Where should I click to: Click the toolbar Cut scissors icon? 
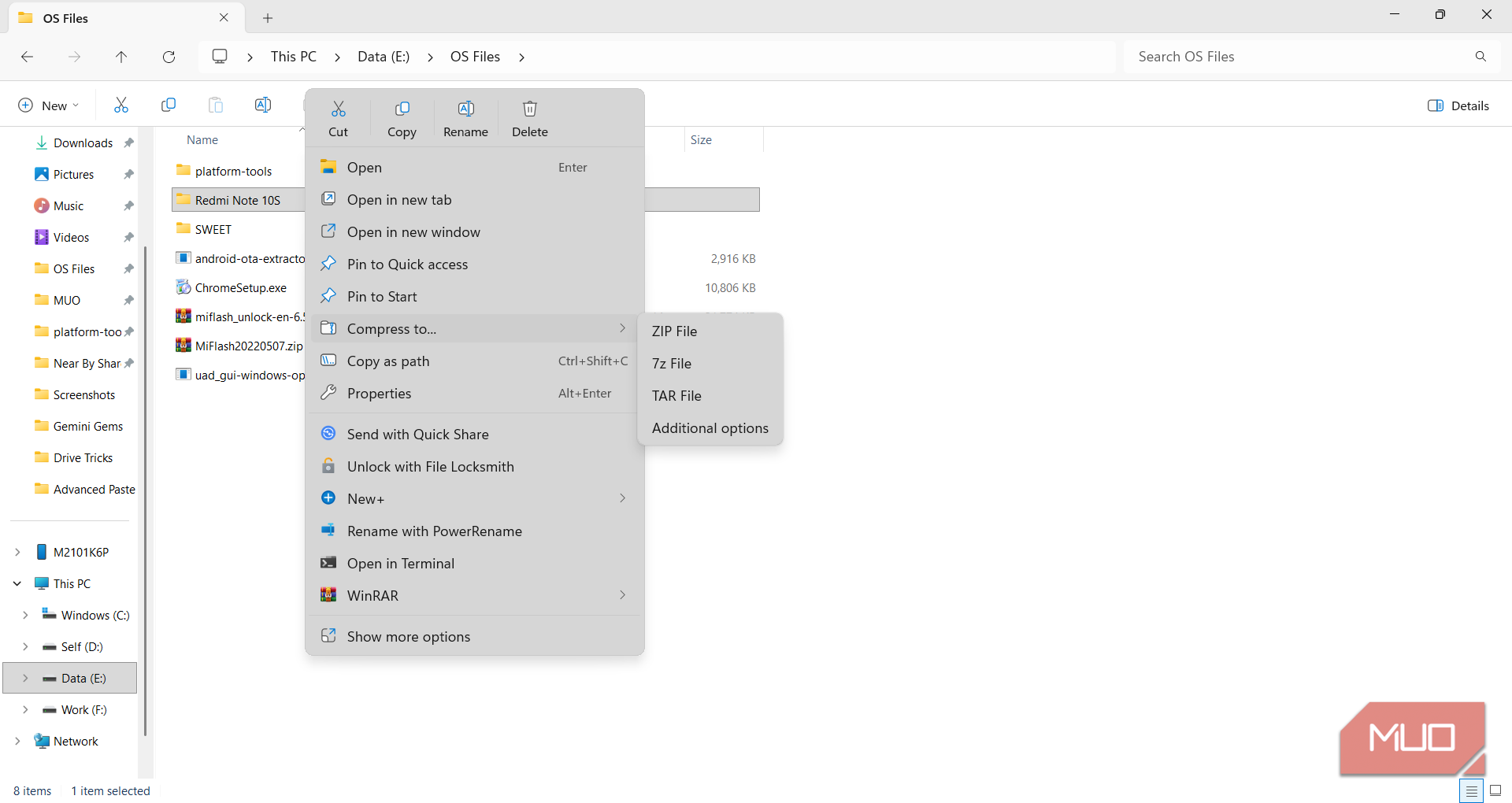click(121, 105)
